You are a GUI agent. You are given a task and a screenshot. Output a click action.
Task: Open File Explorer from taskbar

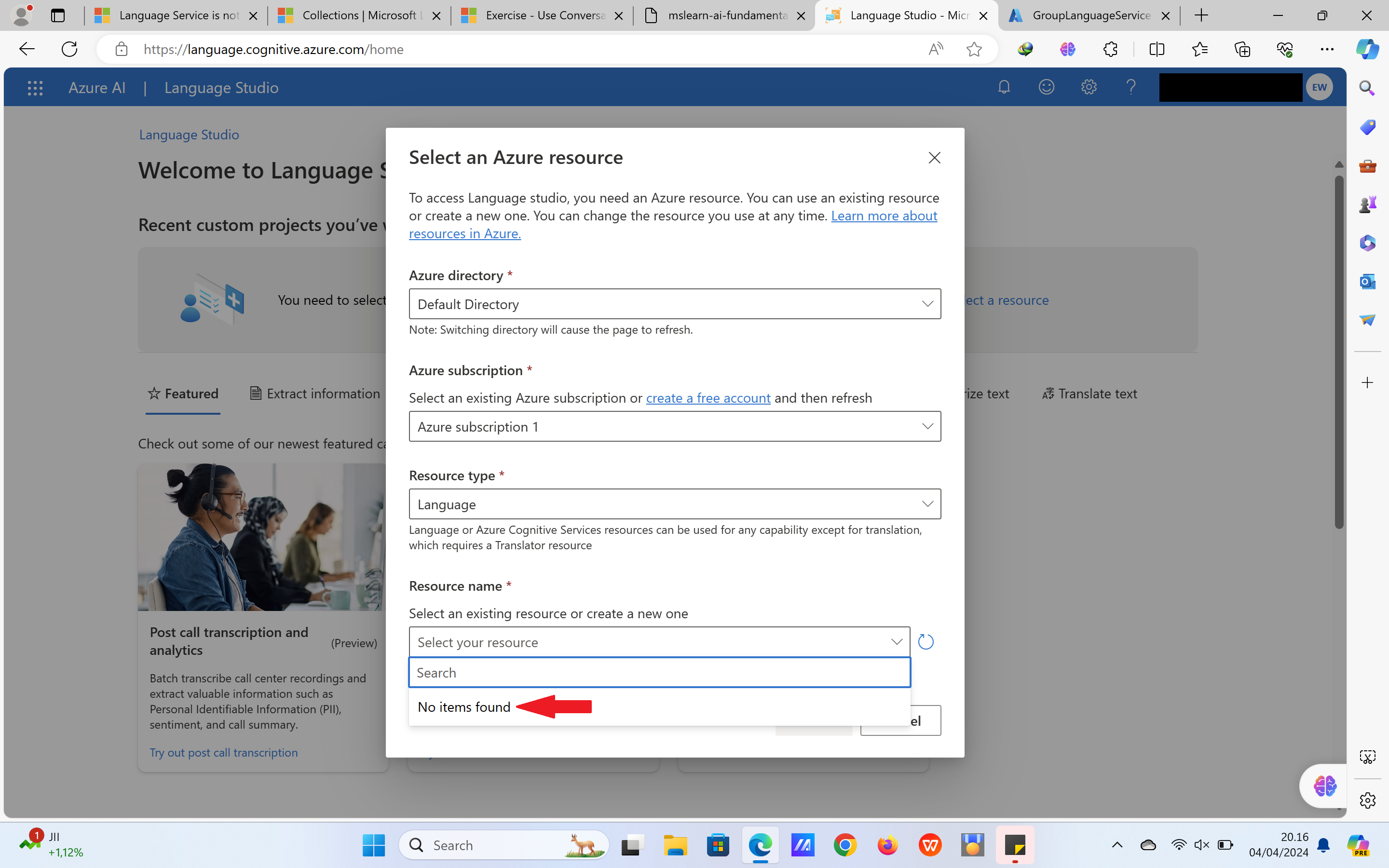tap(675, 845)
